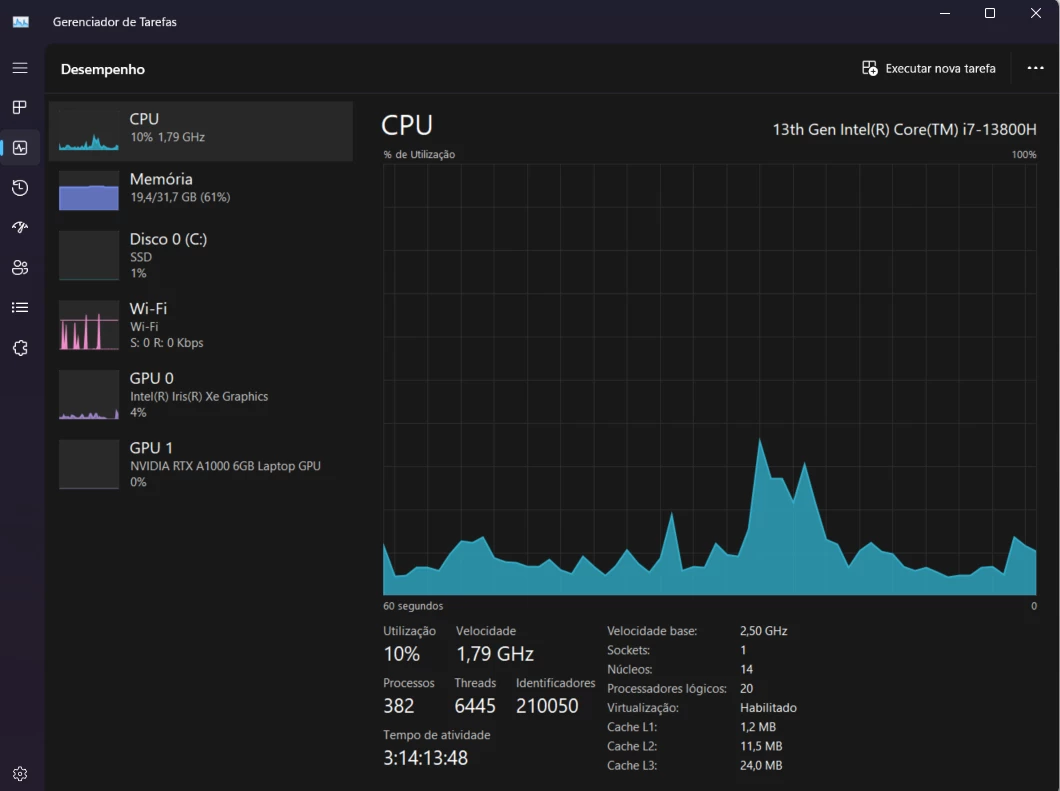
Task: Click the Núcleos value 14
Action: coord(746,669)
